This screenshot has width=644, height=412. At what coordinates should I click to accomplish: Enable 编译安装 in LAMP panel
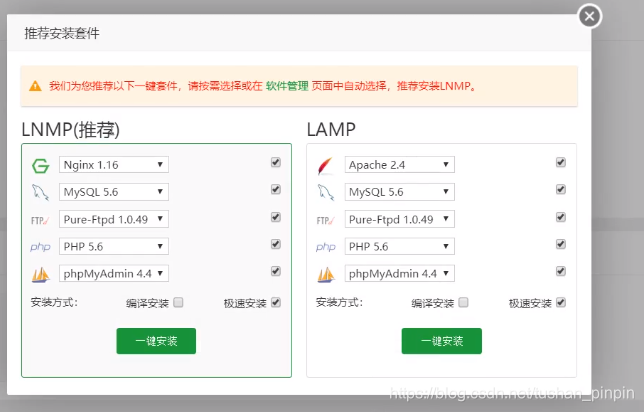coord(463,303)
